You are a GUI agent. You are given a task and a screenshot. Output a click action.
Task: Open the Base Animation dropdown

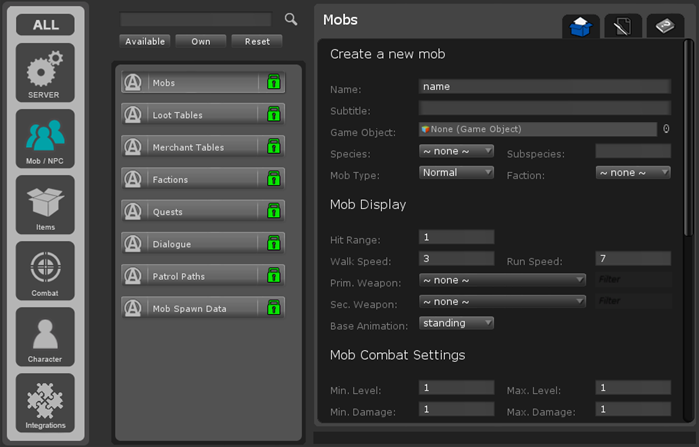pyautogui.click(x=456, y=324)
